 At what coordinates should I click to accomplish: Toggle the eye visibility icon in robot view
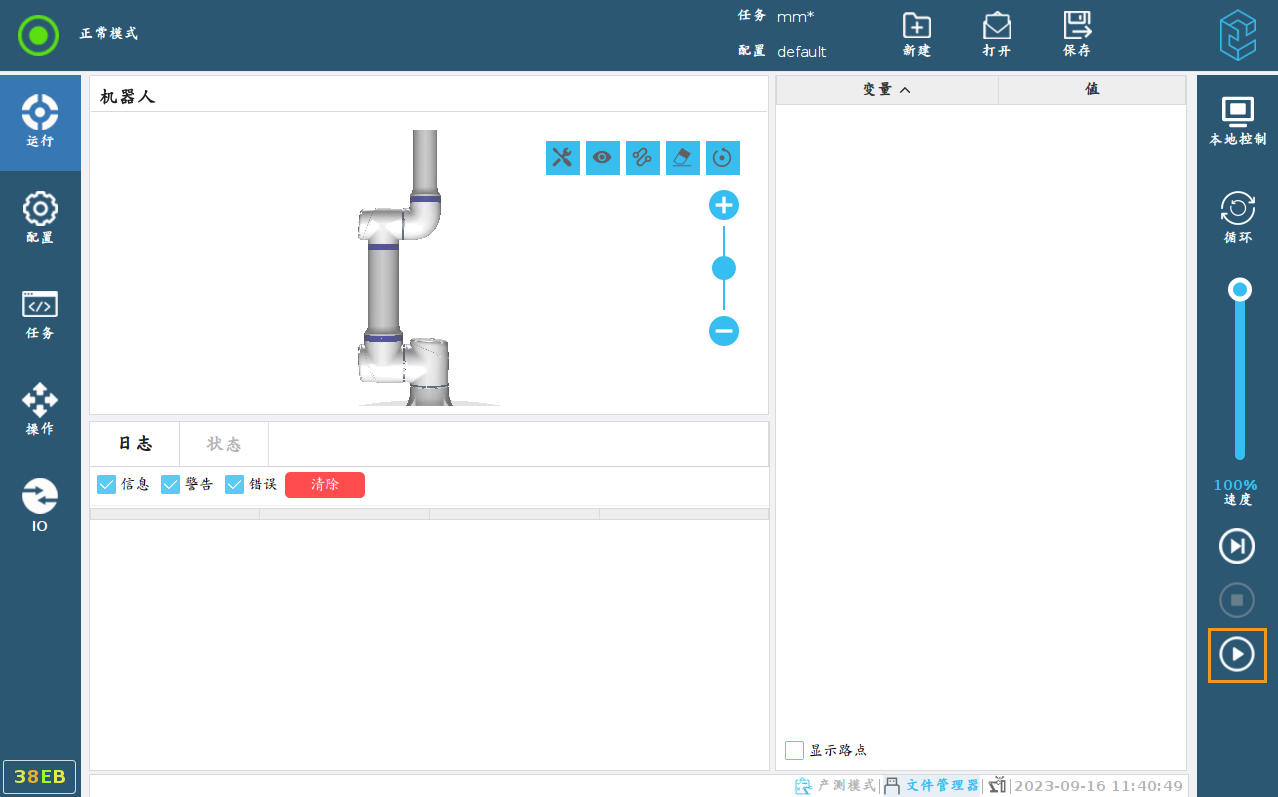(x=602, y=157)
